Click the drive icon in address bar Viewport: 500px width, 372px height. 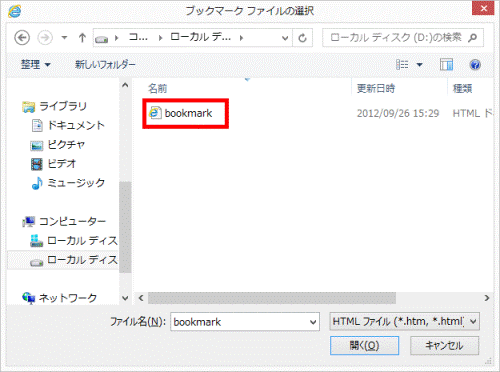point(101,39)
